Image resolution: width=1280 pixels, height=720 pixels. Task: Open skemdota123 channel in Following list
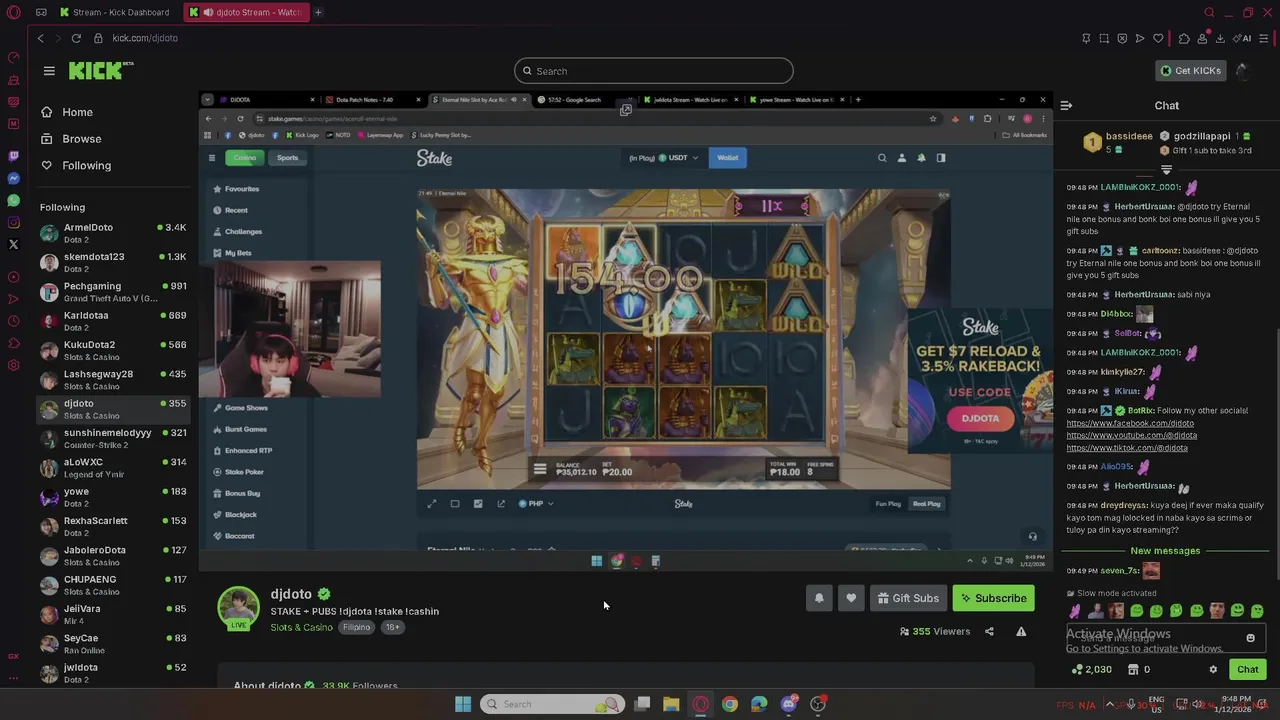[113, 262]
